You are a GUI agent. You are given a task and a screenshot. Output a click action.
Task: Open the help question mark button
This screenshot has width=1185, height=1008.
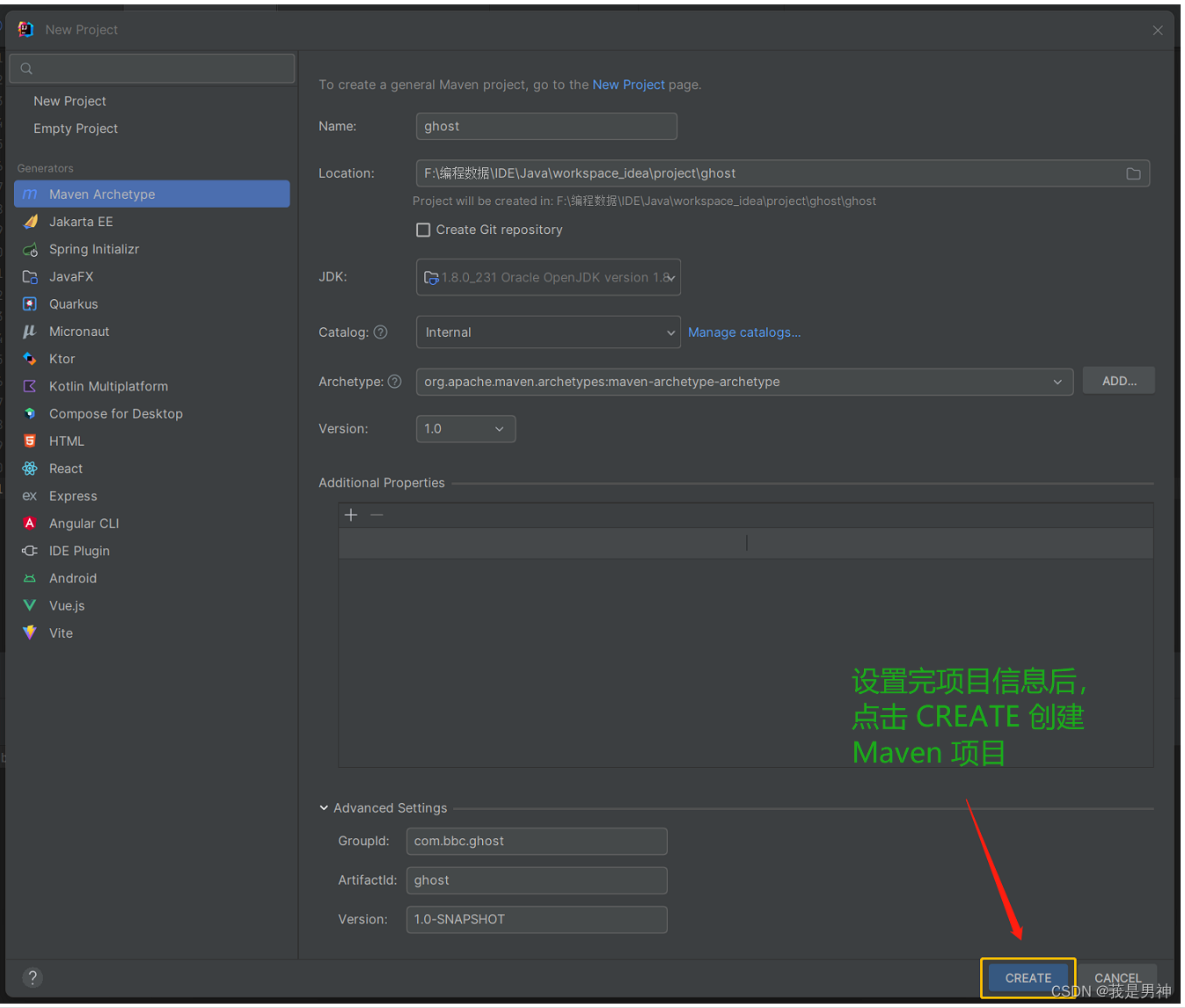[33, 978]
